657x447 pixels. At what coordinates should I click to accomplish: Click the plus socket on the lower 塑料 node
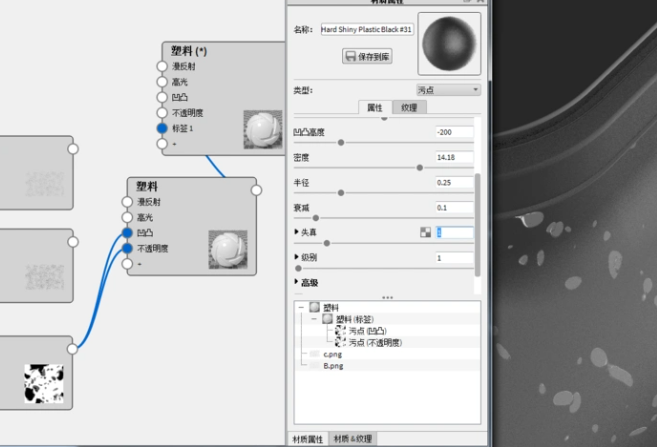tap(127, 264)
